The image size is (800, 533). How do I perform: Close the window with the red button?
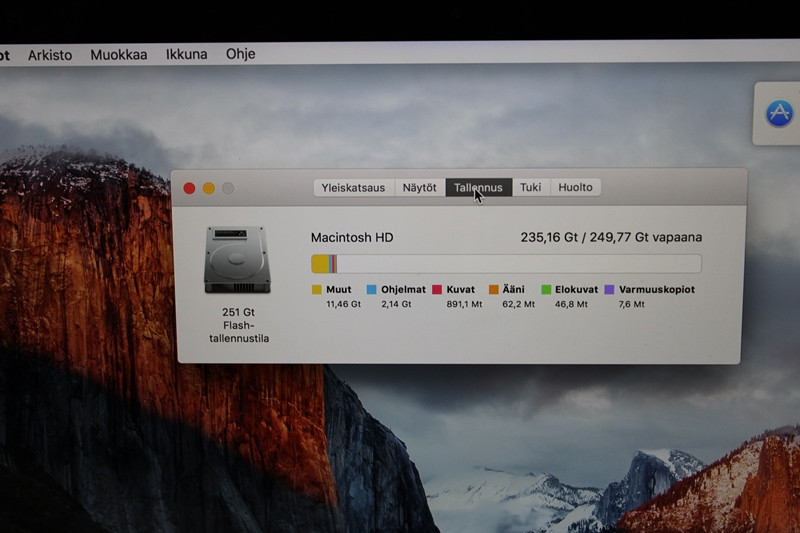tap(189, 188)
